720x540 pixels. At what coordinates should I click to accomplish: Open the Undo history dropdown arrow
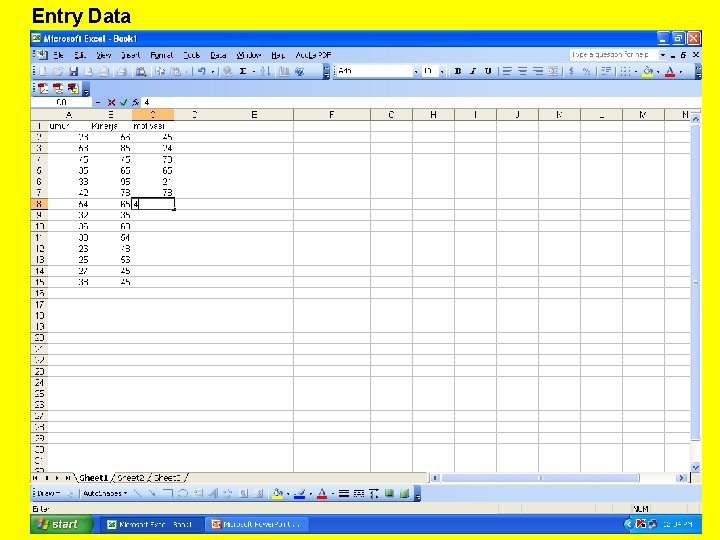[x=212, y=72]
